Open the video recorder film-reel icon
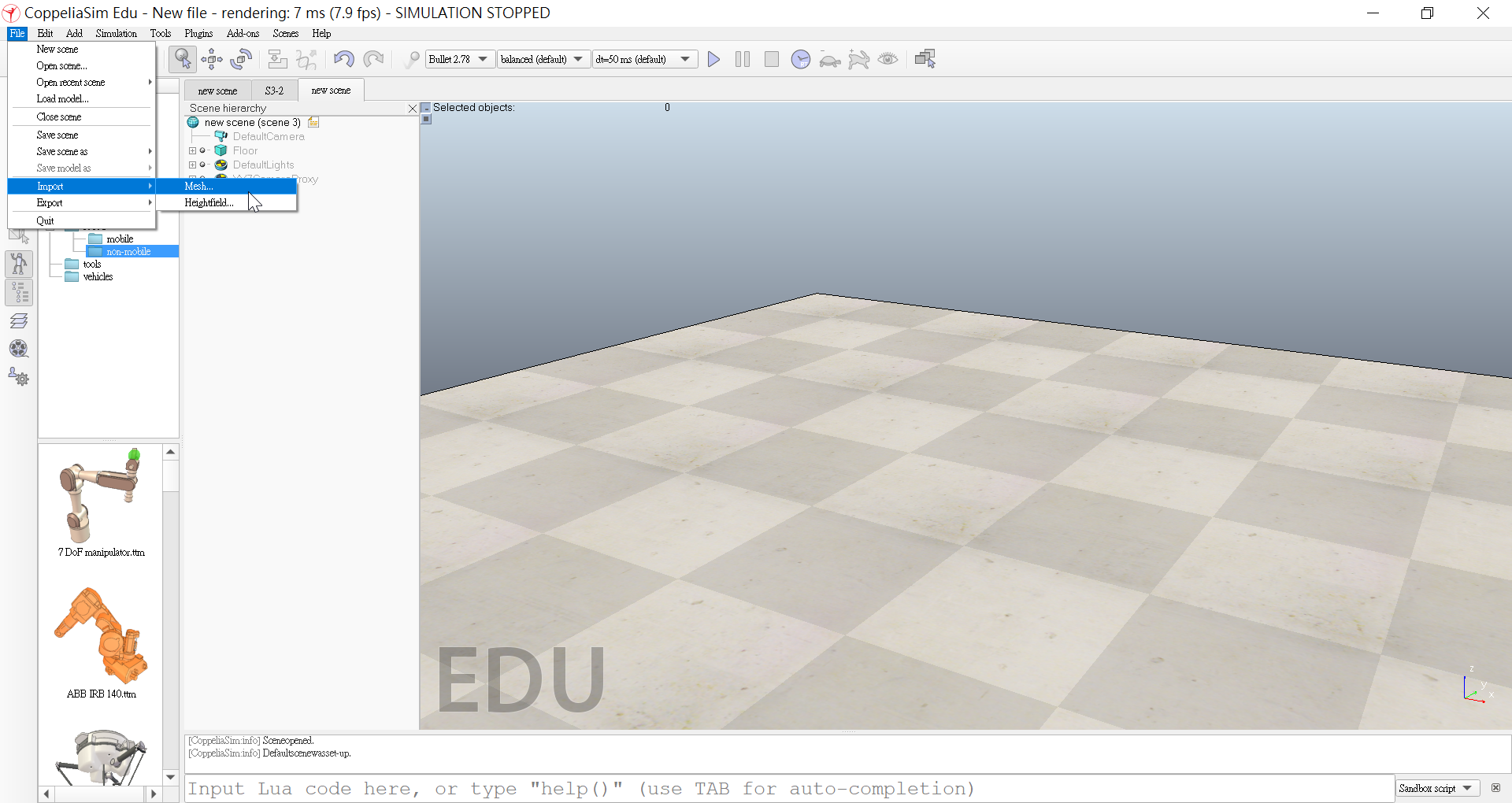1512x803 pixels. 19,349
